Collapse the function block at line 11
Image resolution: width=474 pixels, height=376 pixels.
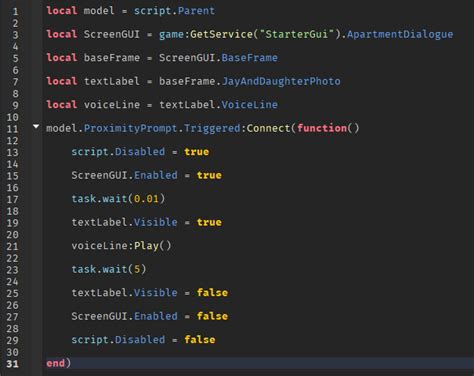pos(36,126)
